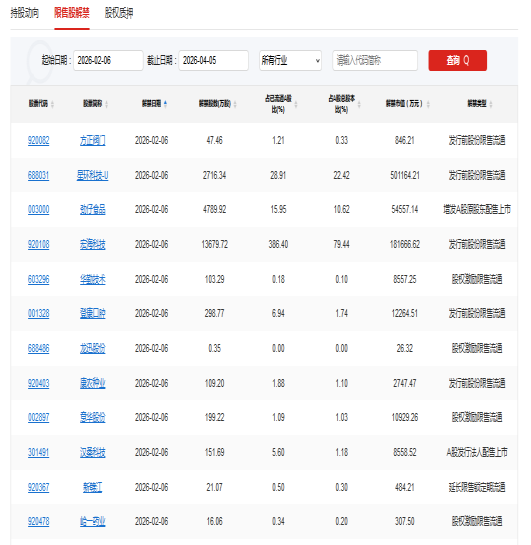The height and width of the screenshot is (545, 531).
Task: Click the red 查询 search button
Action: (x=457, y=60)
